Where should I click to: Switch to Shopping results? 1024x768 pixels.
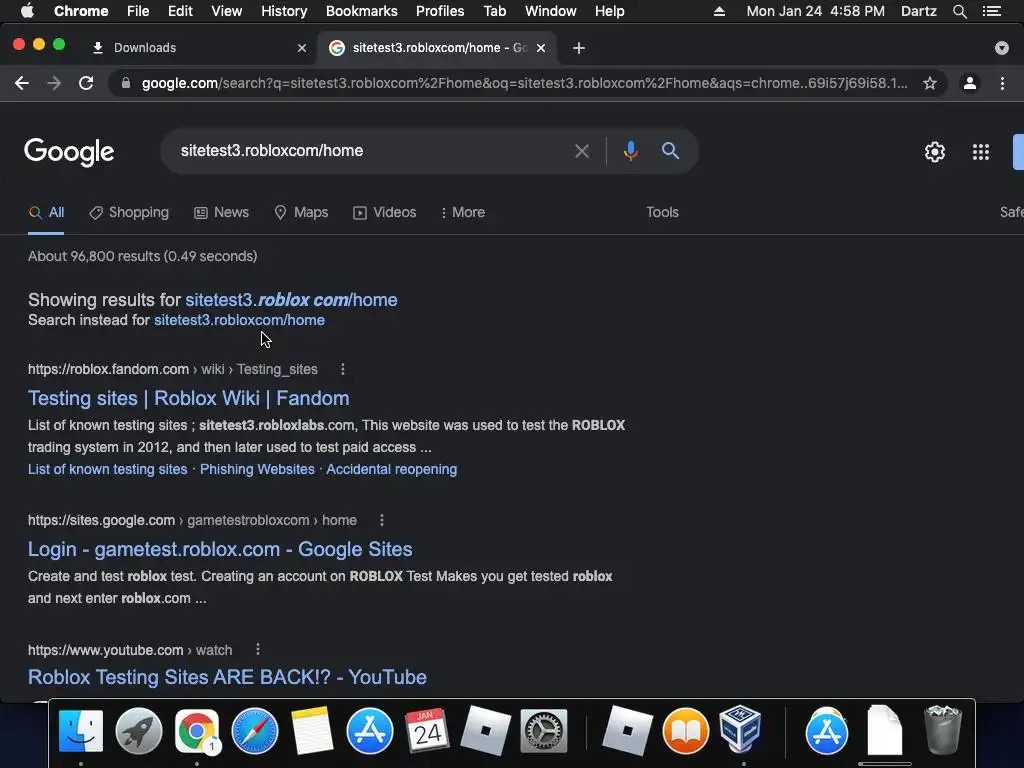(x=129, y=212)
